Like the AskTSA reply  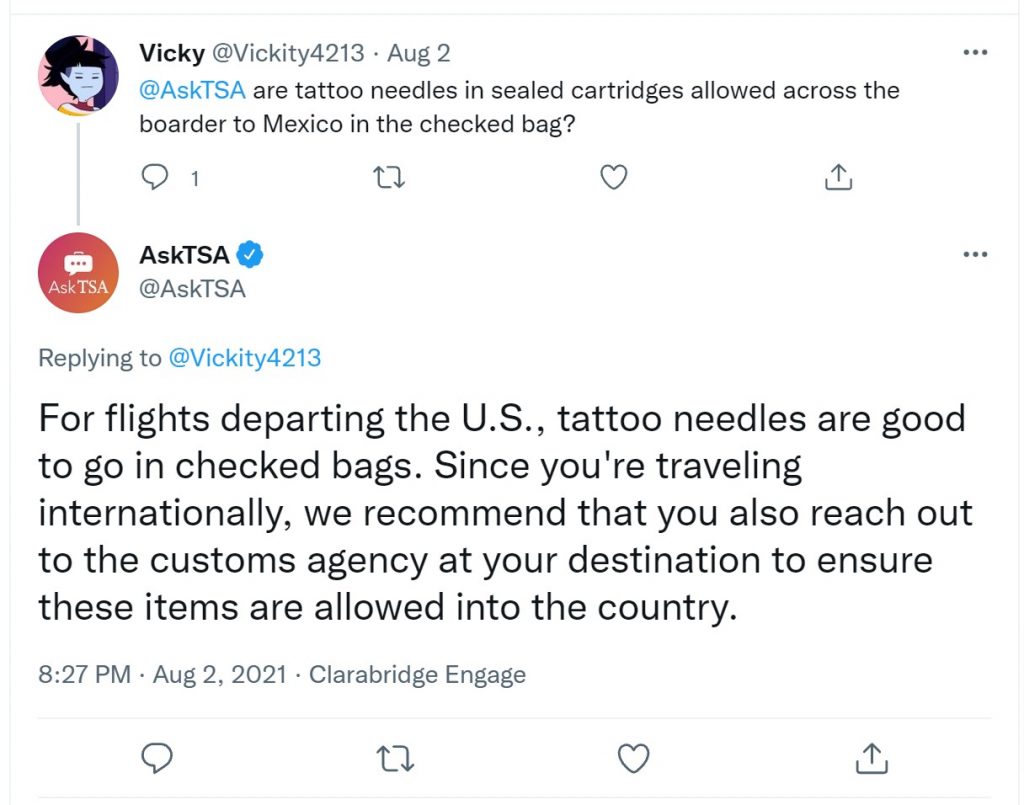(x=633, y=758)
